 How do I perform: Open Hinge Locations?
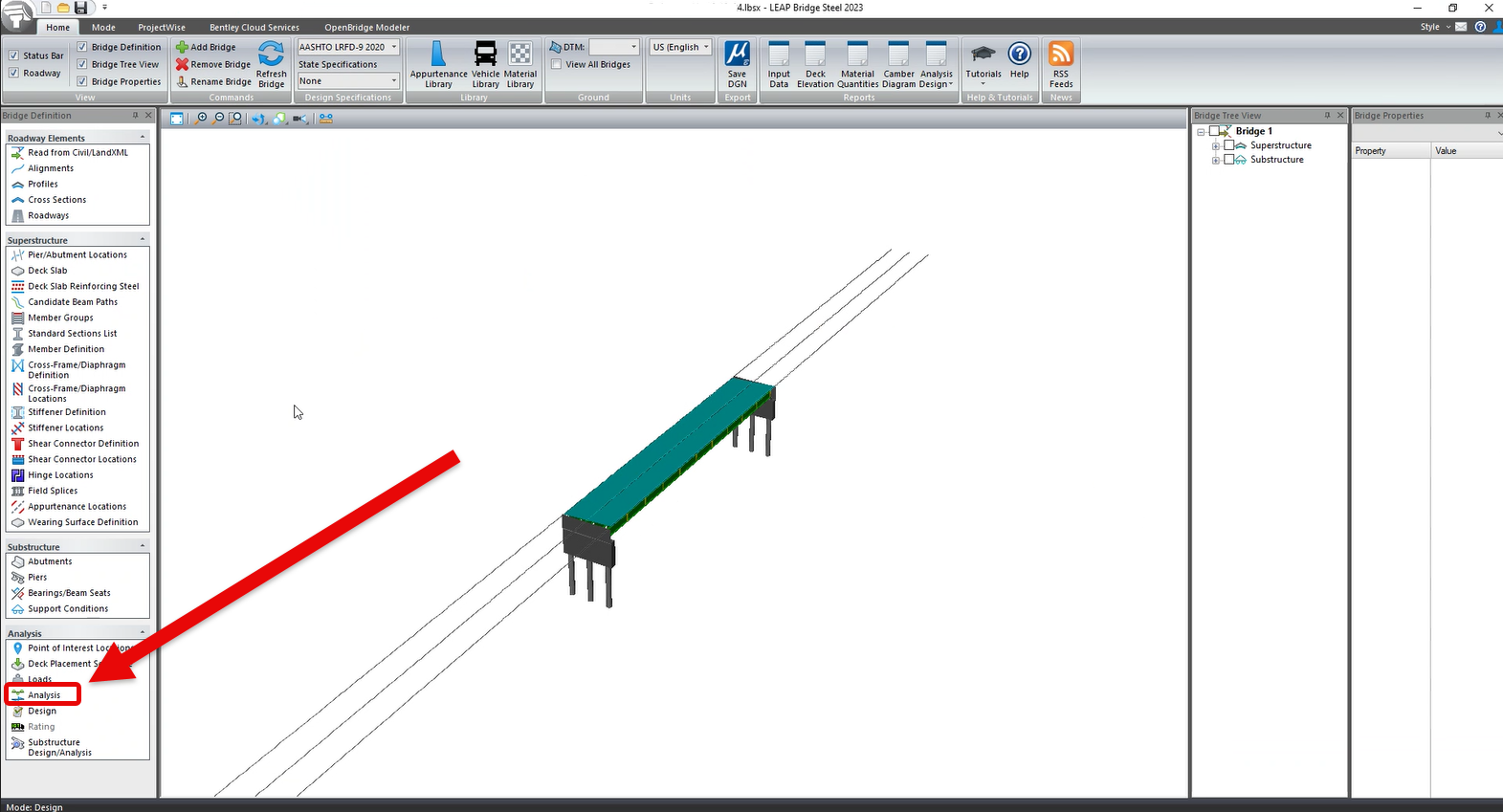click(x=60, y=475)
